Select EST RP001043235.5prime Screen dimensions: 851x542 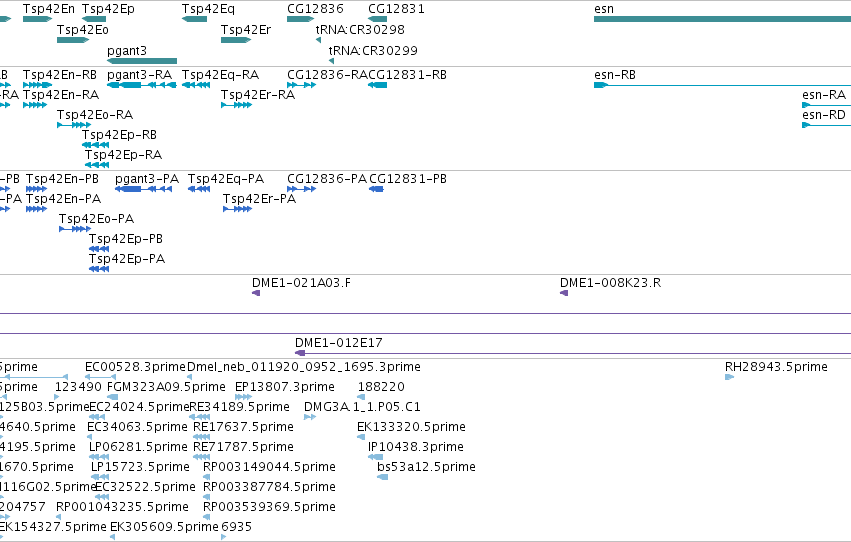(x=58, y=517)
